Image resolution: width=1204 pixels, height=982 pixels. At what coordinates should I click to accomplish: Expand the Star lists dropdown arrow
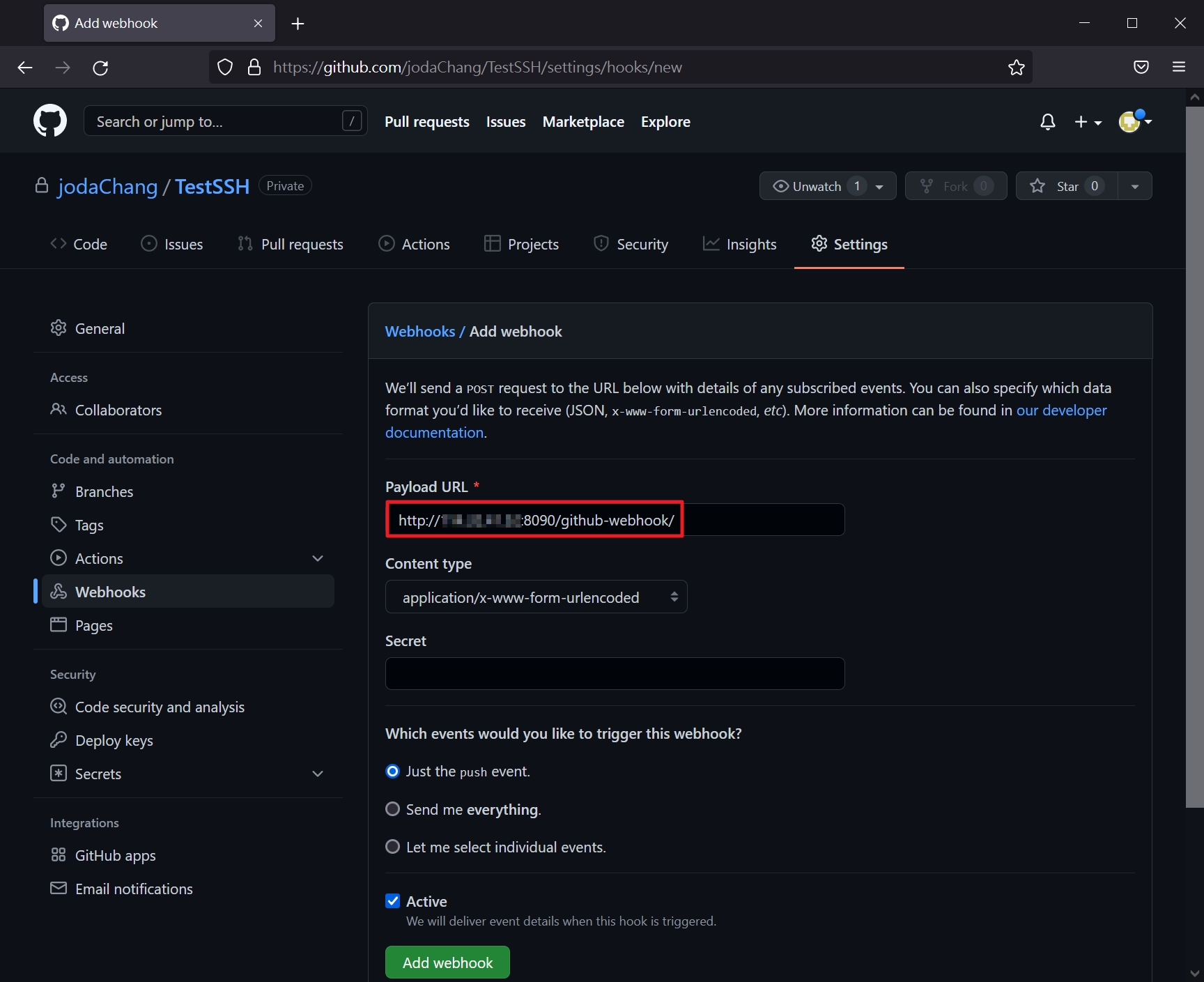tap(1135, 186)
